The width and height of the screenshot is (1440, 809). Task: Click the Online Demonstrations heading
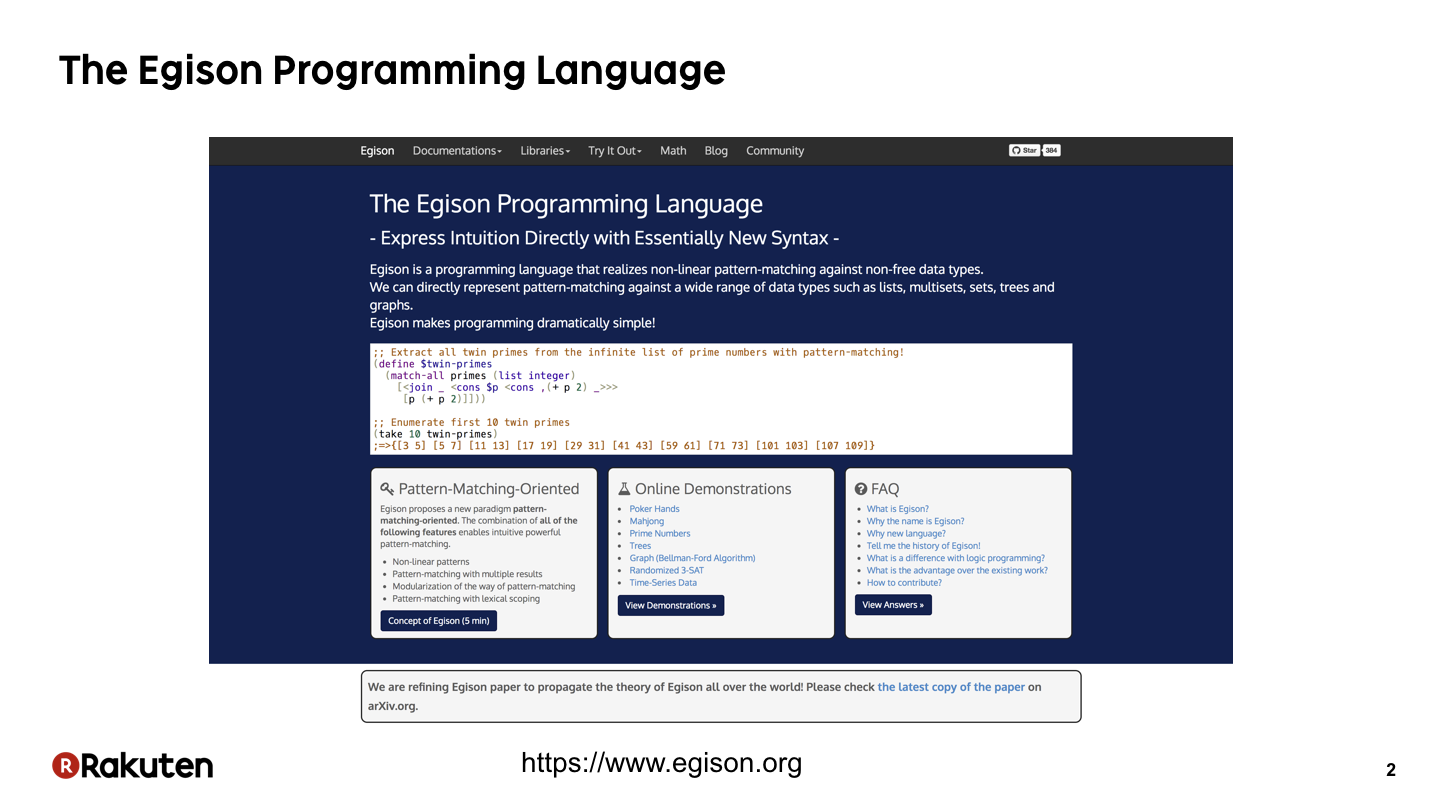click(x=713, y=489)
